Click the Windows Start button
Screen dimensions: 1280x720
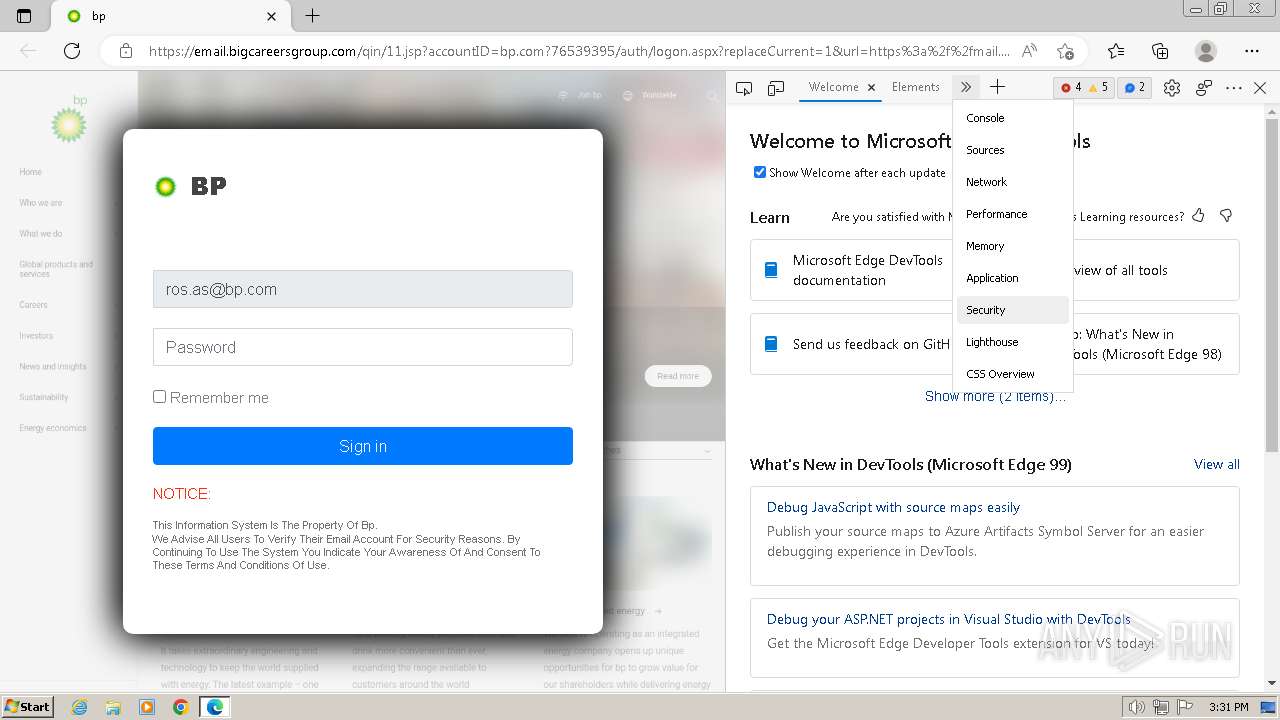[27, 707]
